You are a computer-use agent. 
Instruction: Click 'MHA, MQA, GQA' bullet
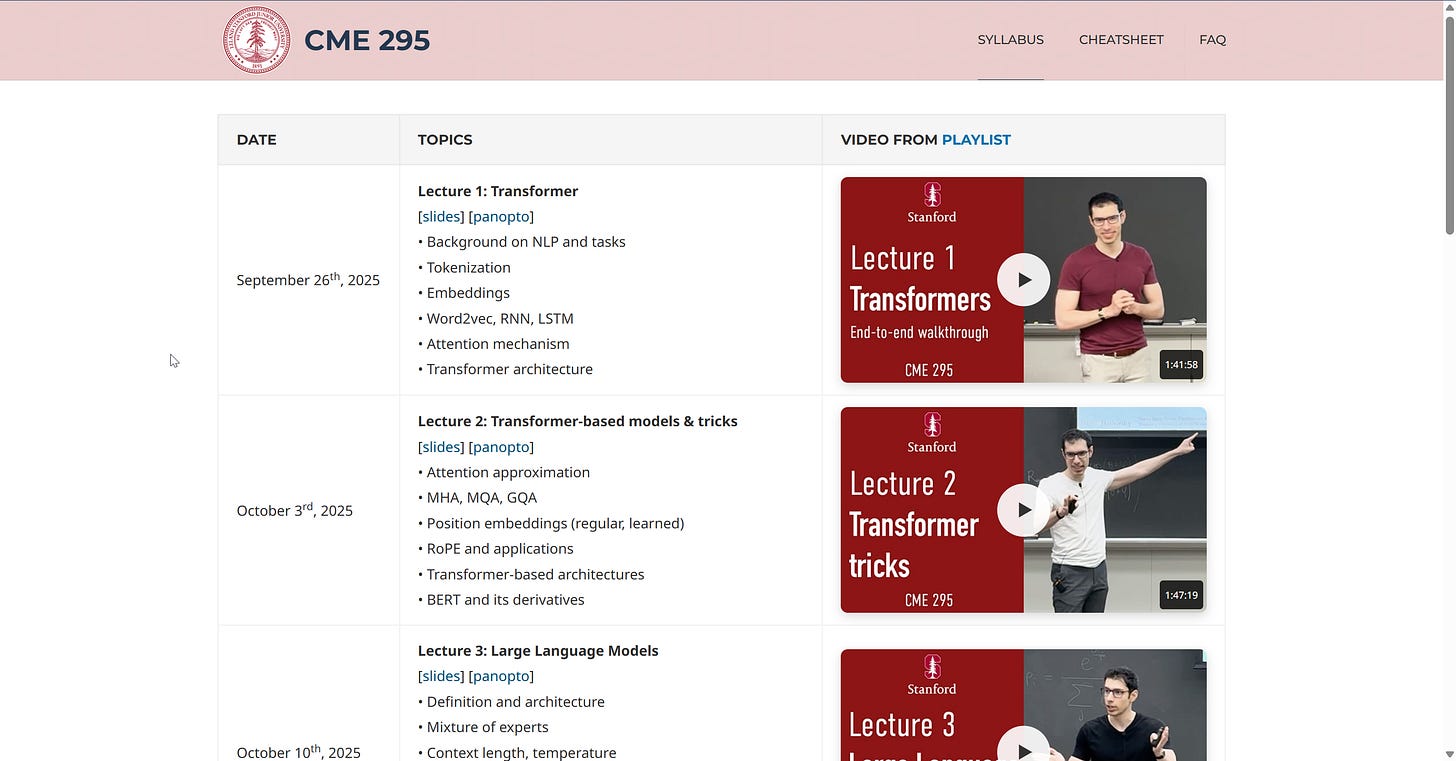click(x=477, y=497)
